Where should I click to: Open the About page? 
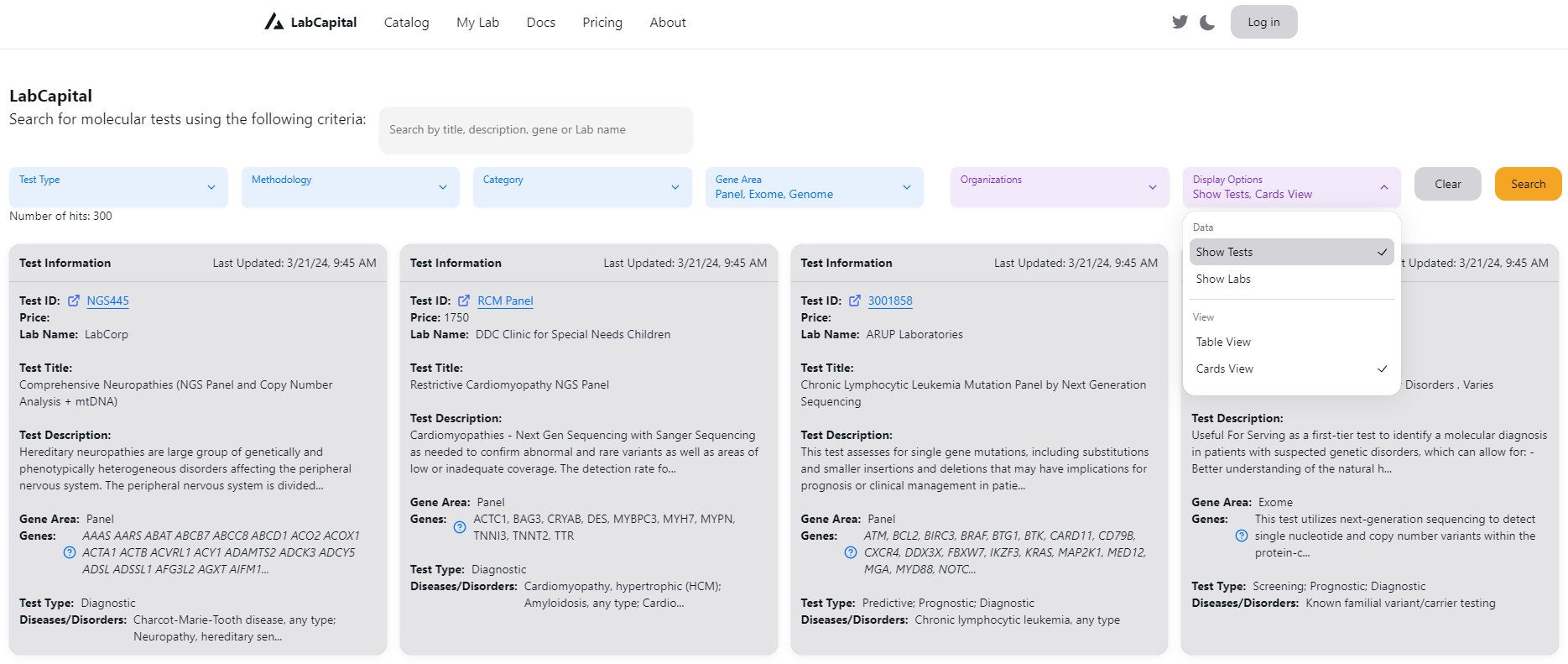click(x=668, y=23)
